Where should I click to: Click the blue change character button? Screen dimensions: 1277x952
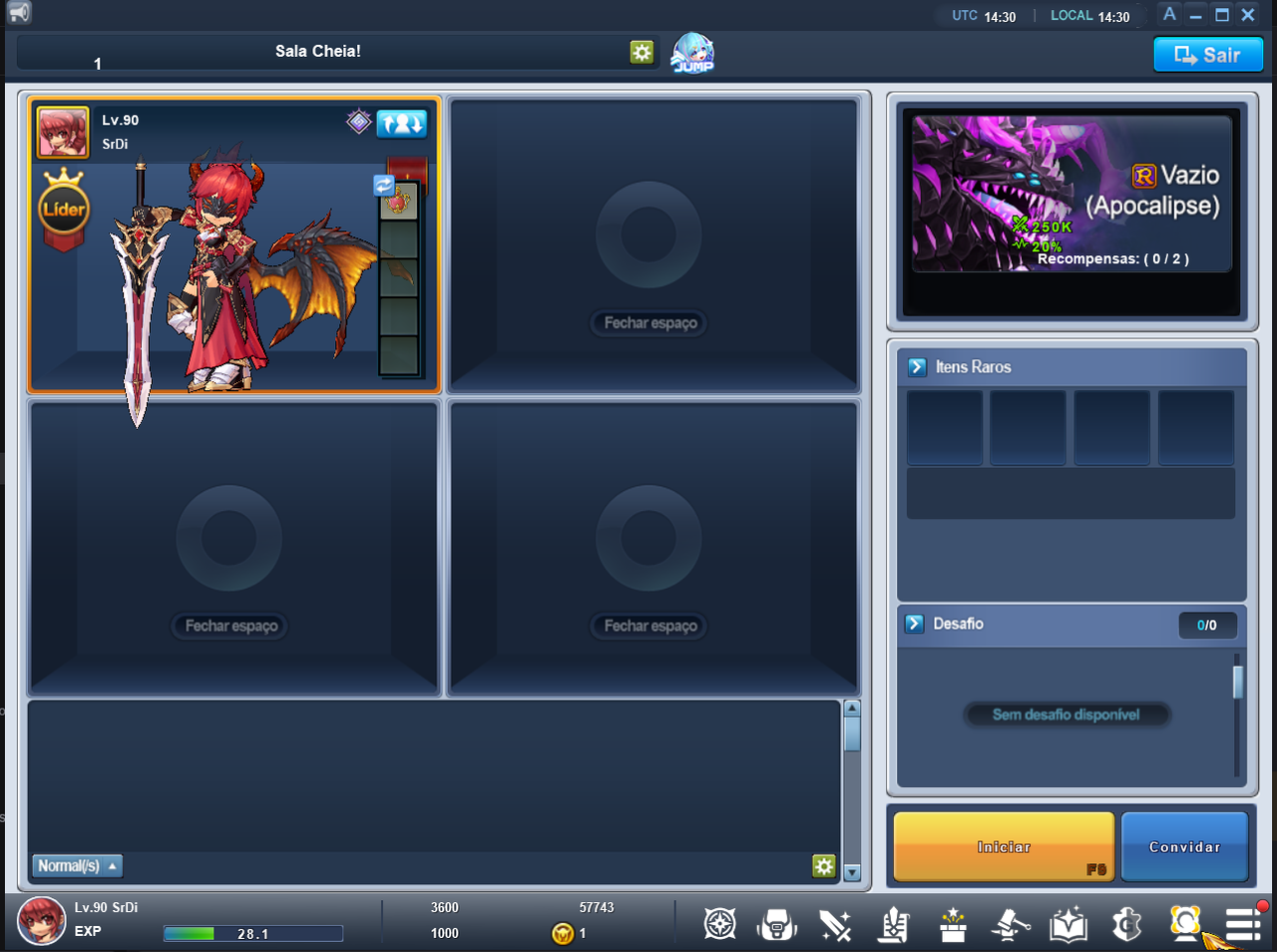(x=402, y=123)
